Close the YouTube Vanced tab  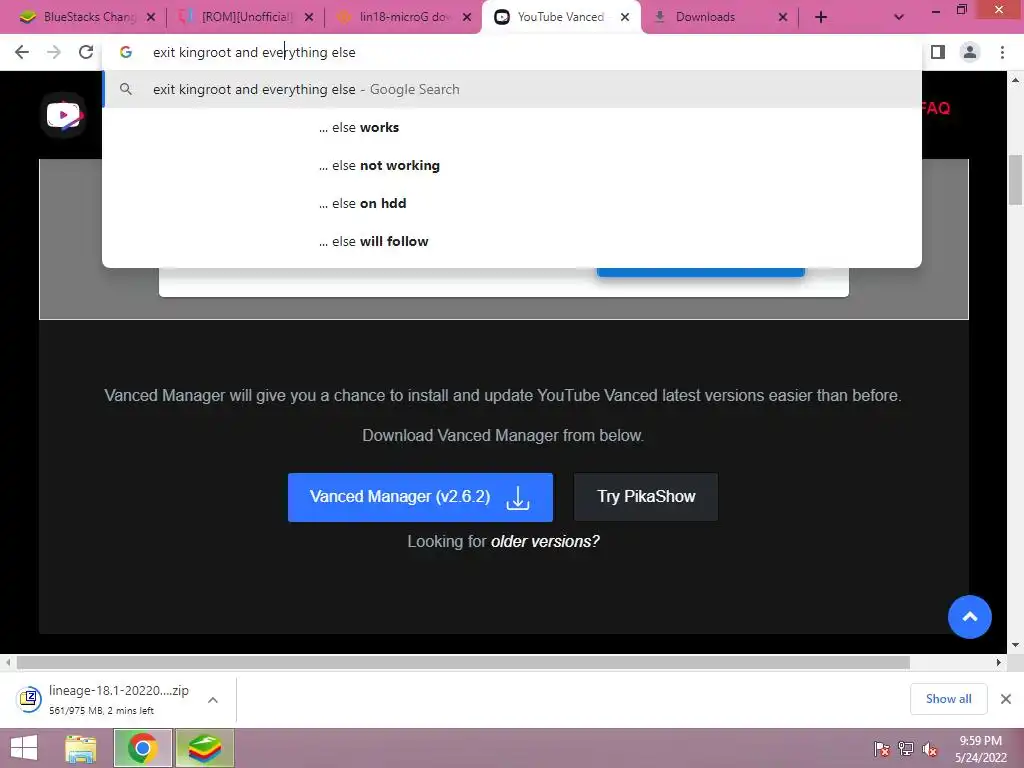click(625, 17)
